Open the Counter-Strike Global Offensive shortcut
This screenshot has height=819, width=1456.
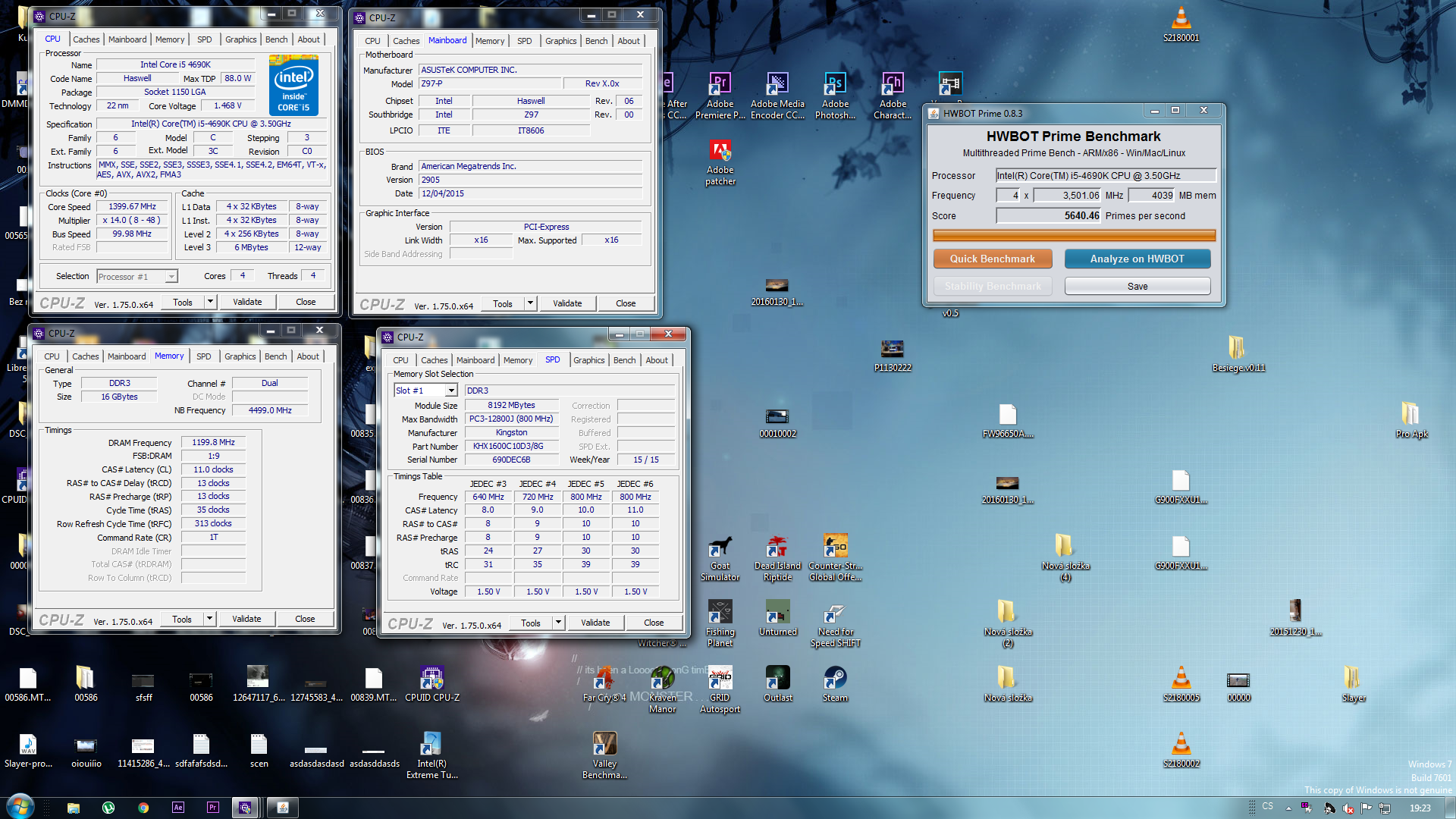[835, 558]
